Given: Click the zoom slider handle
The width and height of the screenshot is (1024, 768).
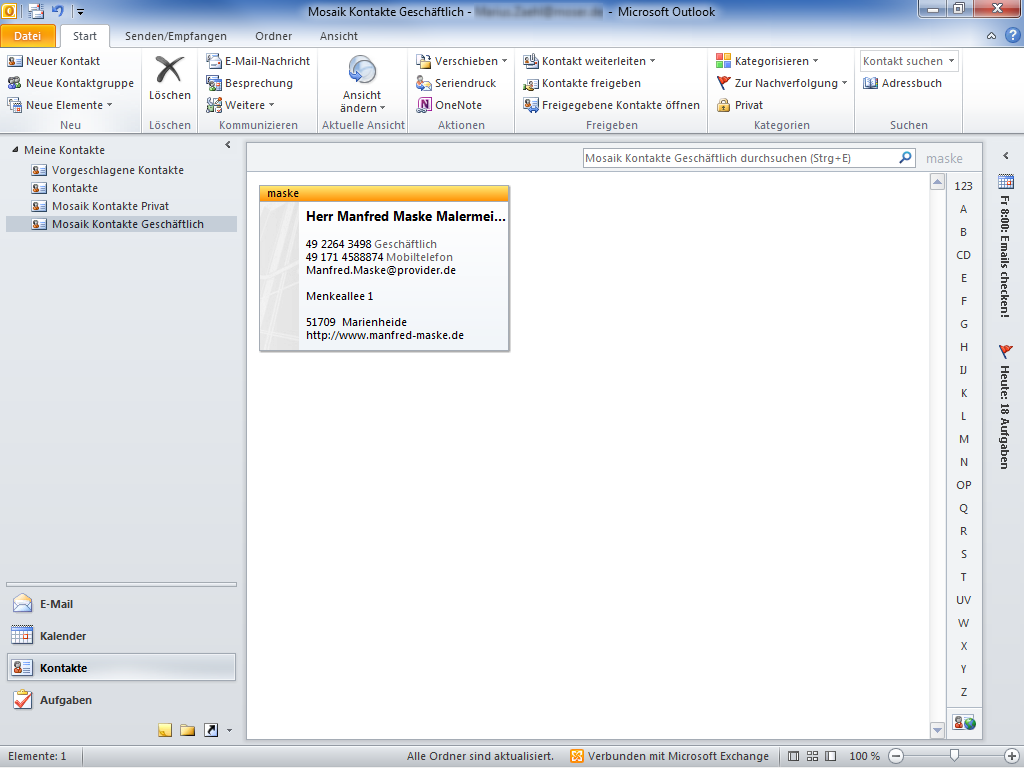Looking at the screenshot, I should (954, 756).
